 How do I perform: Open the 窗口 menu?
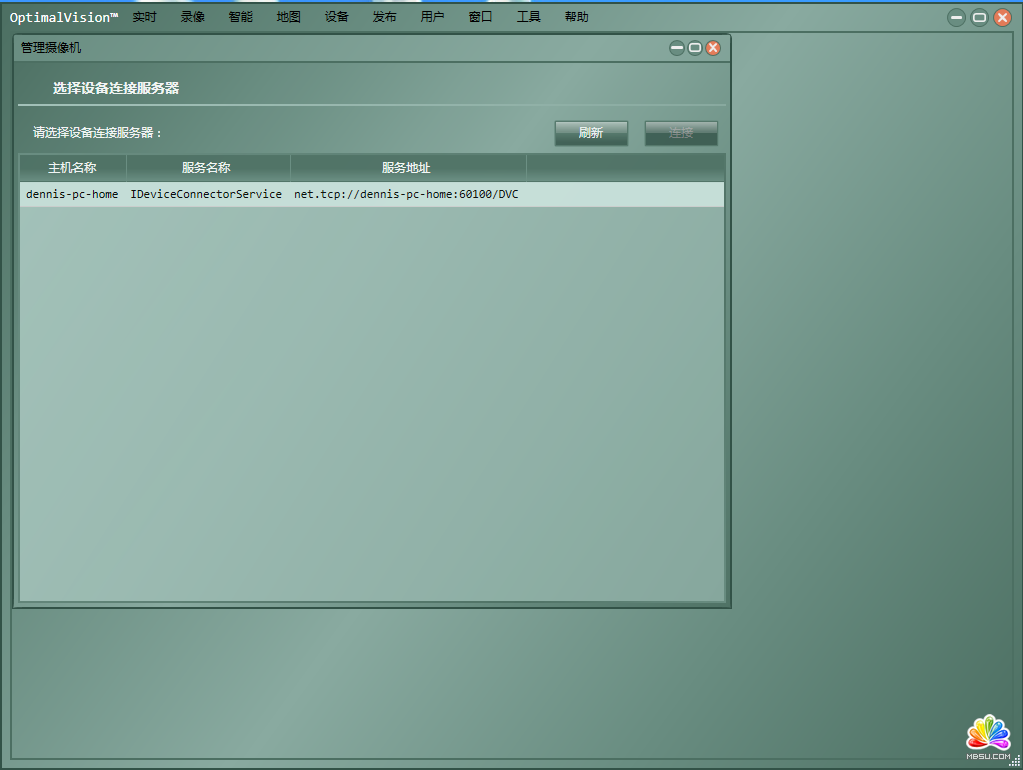[481, 17]
